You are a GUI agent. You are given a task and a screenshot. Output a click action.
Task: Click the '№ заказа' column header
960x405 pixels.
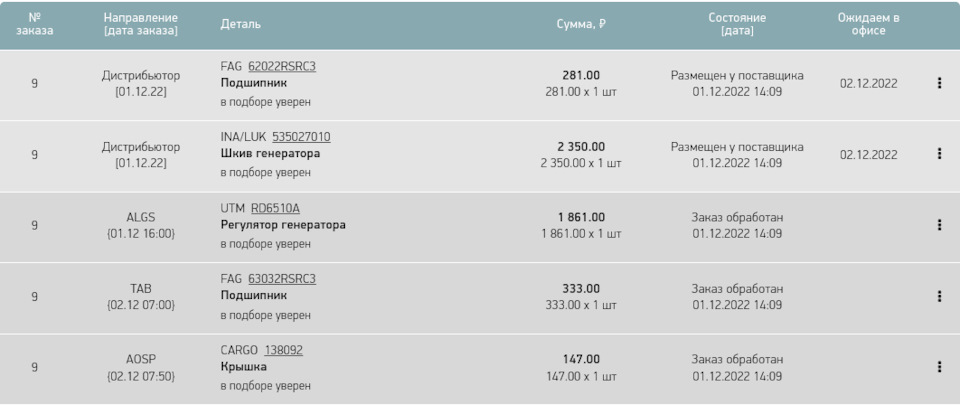[x=35, y=24]
